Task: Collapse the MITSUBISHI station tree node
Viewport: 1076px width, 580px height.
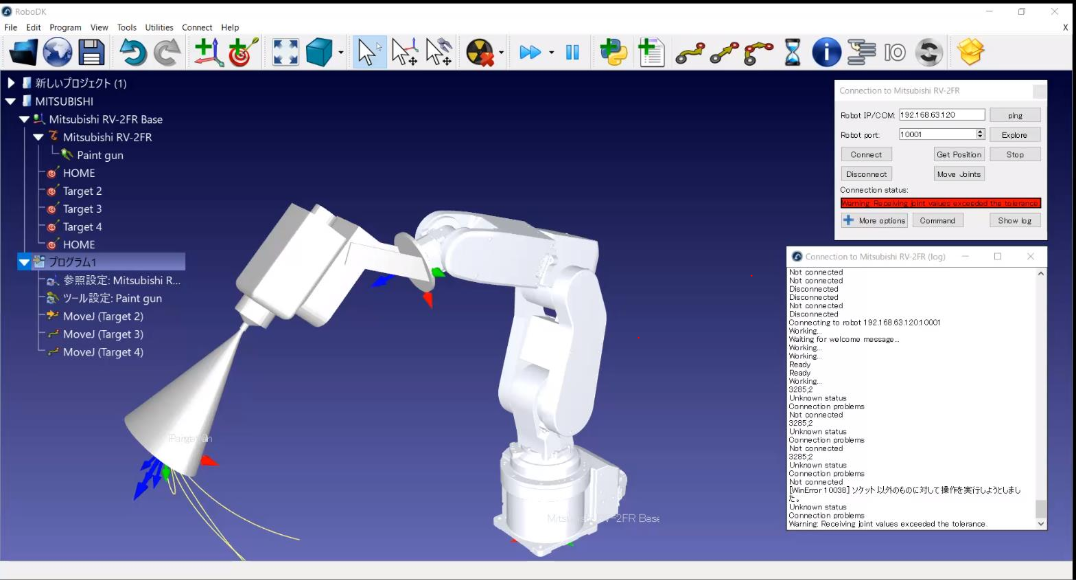Action: click(x=11, y=101)
